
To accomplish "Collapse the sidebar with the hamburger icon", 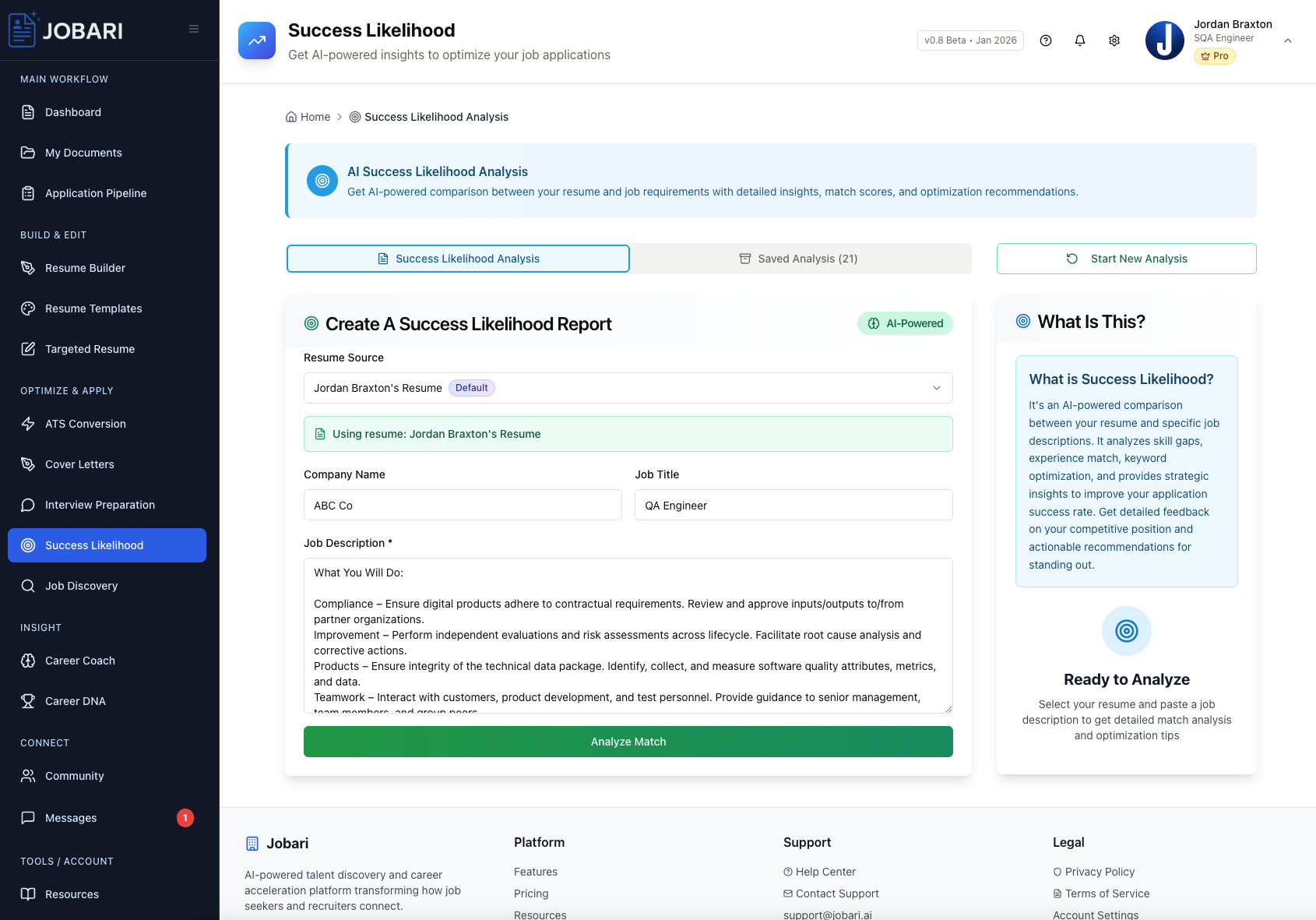I will coord(193,28).
